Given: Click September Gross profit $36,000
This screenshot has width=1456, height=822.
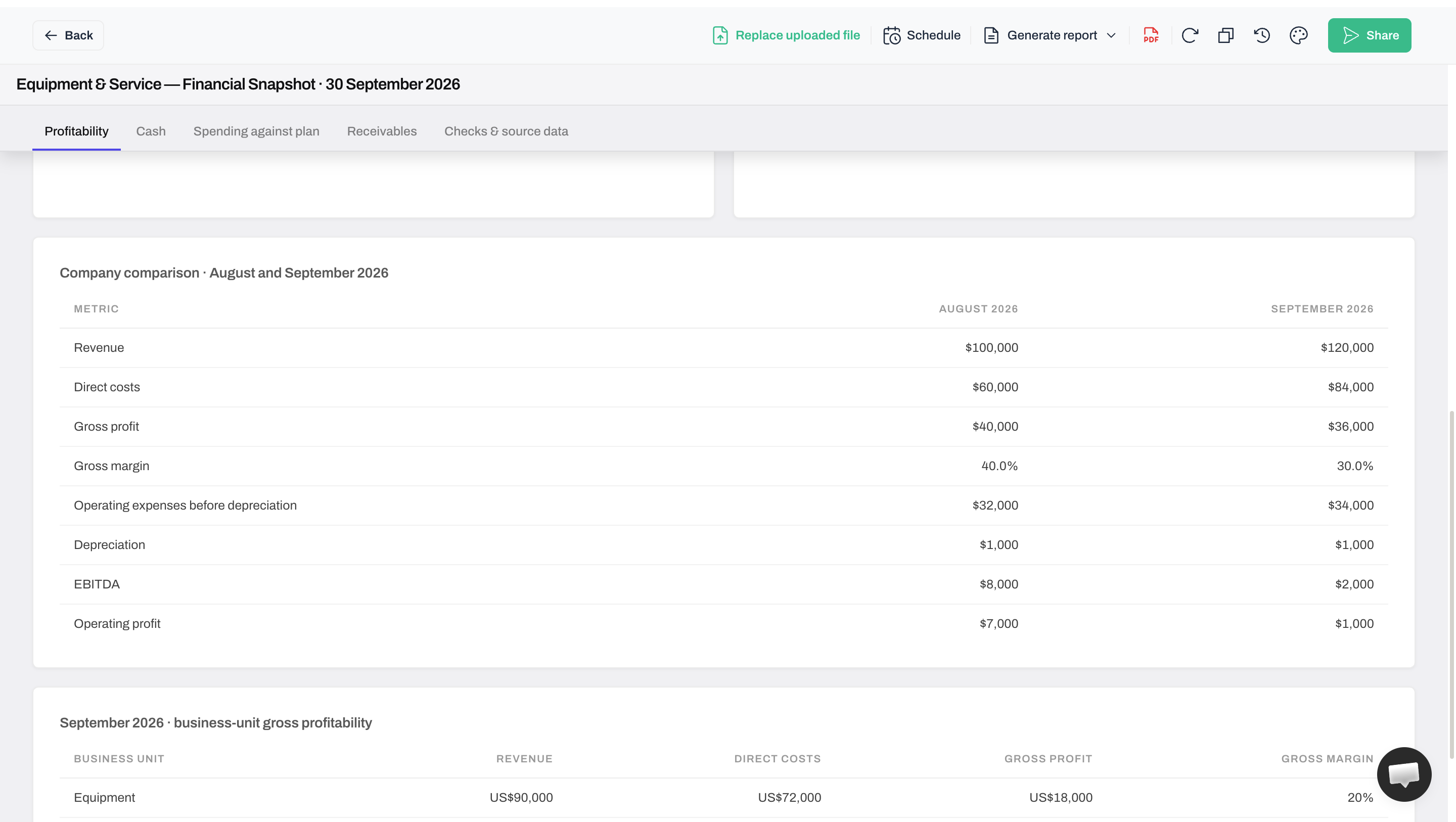Looking at the screenshot, I should click(x=1350, y=427).
